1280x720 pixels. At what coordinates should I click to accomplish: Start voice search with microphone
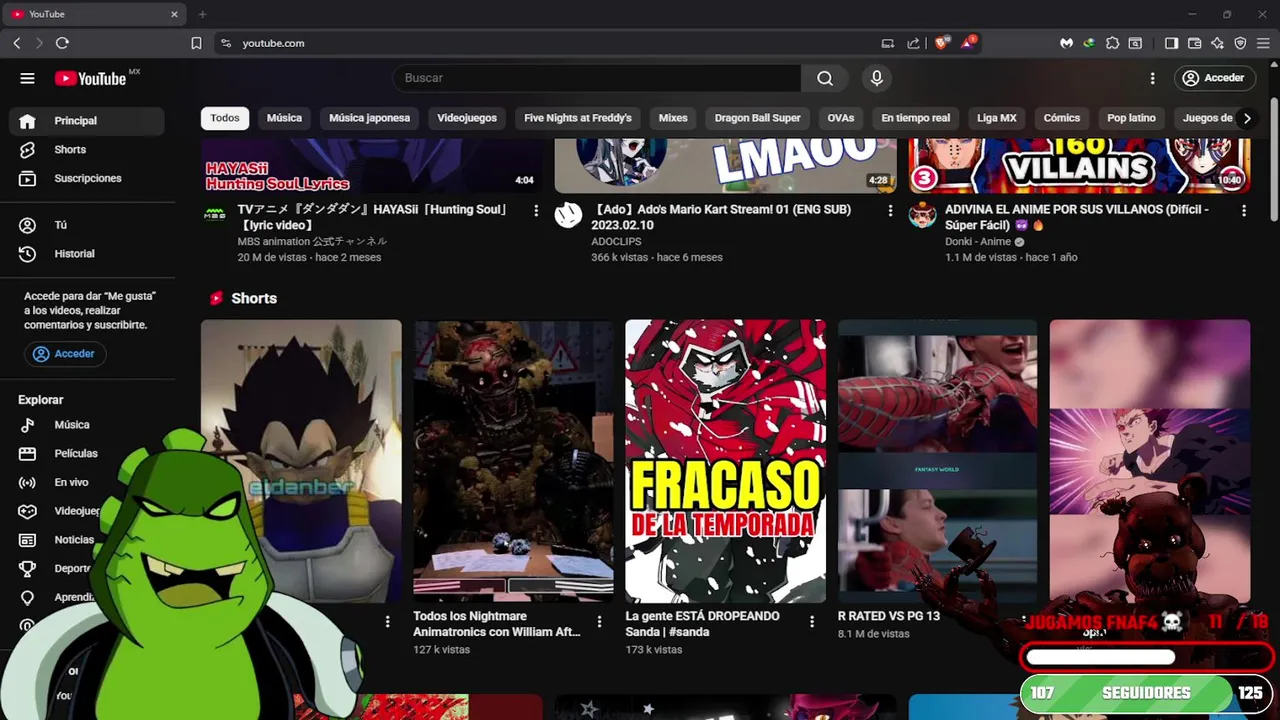click(876, 78)
